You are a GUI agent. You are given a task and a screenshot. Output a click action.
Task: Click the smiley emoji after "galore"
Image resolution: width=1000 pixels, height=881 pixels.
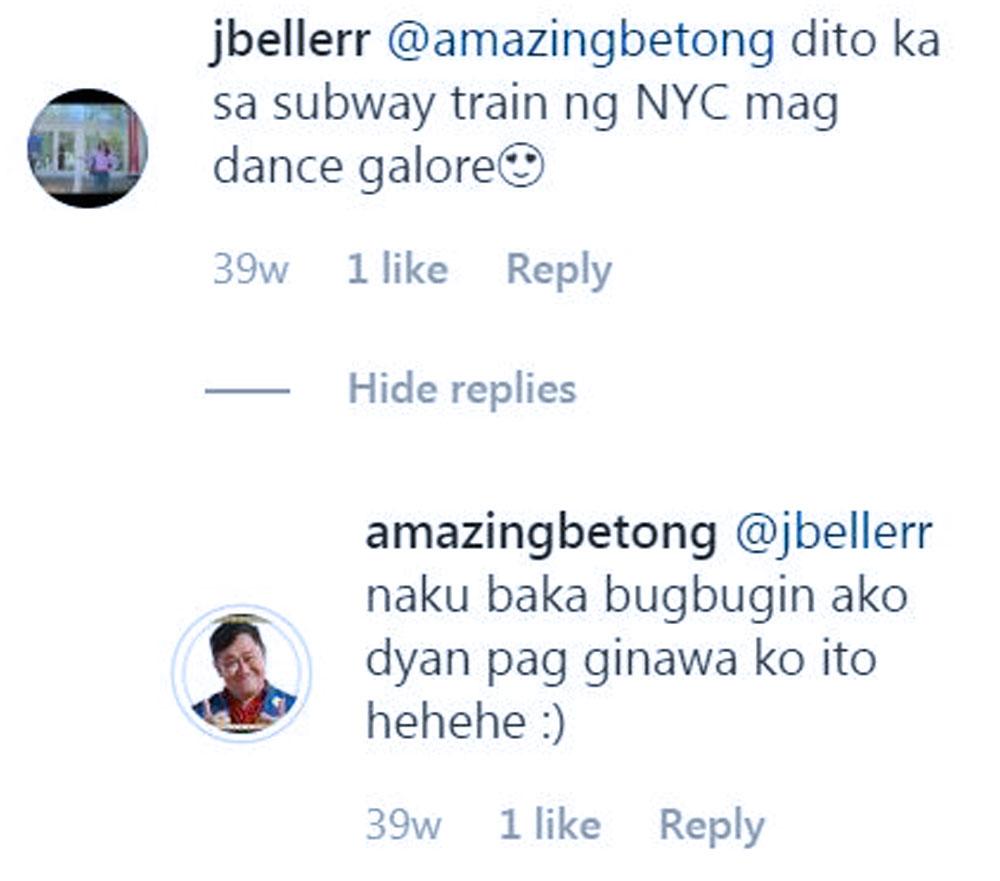520,168
